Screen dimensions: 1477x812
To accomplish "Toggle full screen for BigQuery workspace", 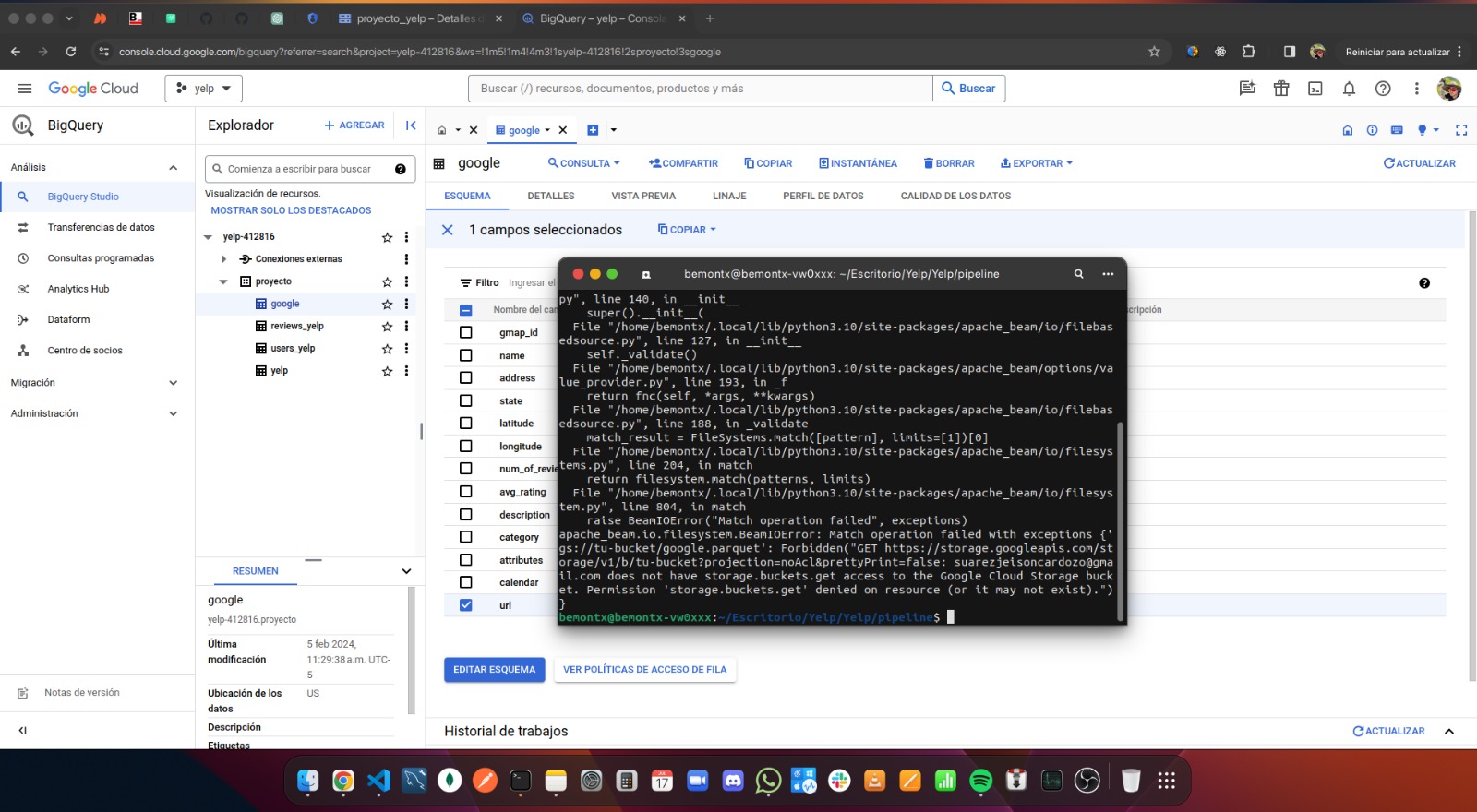I will tap(1461, 130).
